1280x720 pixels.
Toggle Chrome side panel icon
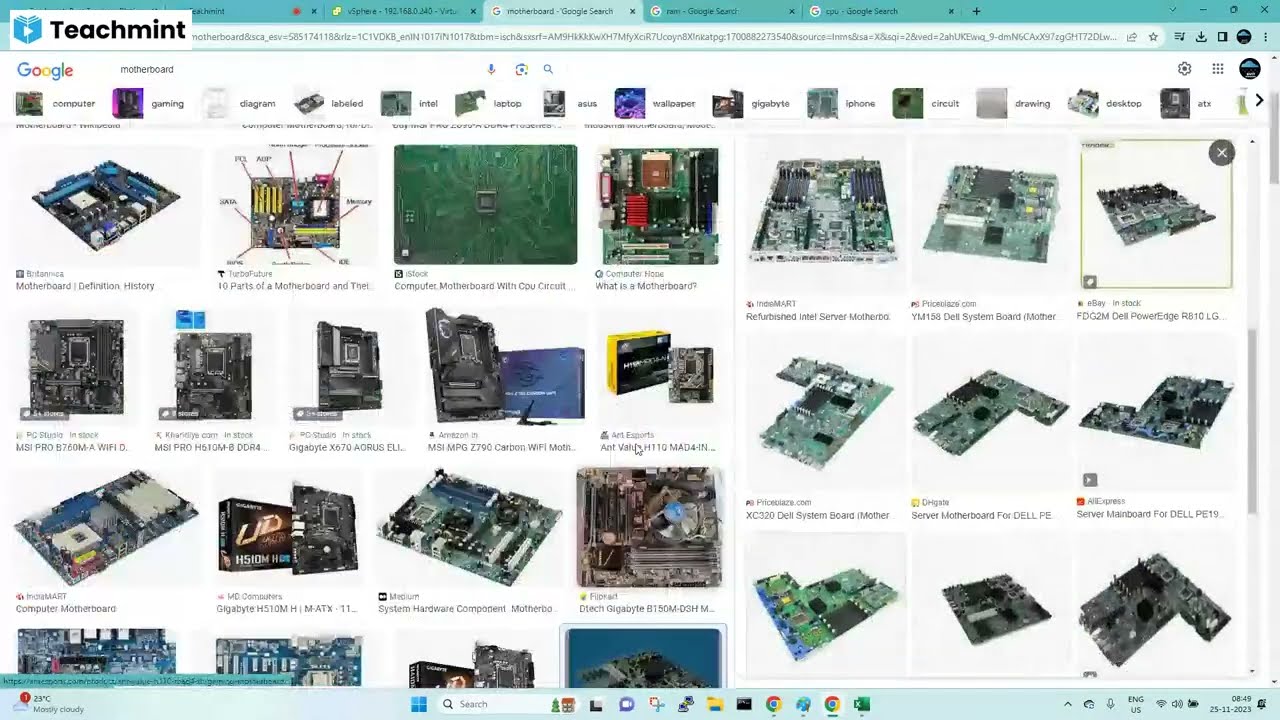coord(1222,37)
